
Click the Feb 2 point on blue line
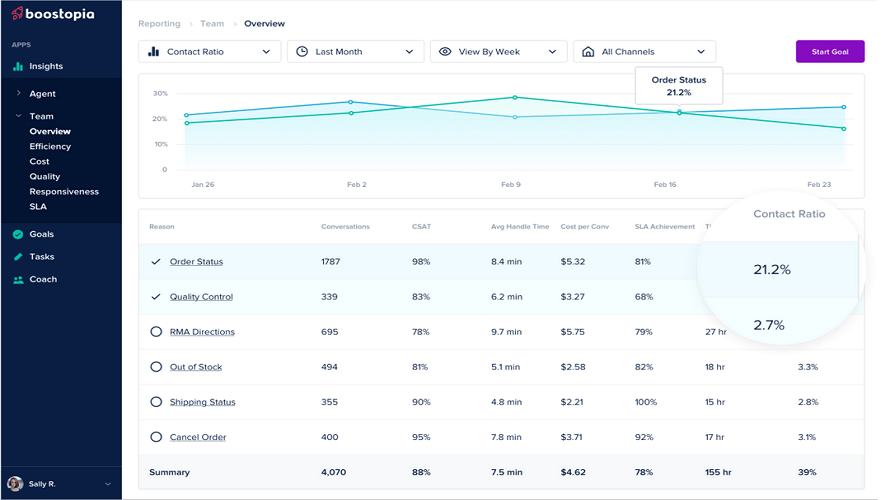[350, 102]
